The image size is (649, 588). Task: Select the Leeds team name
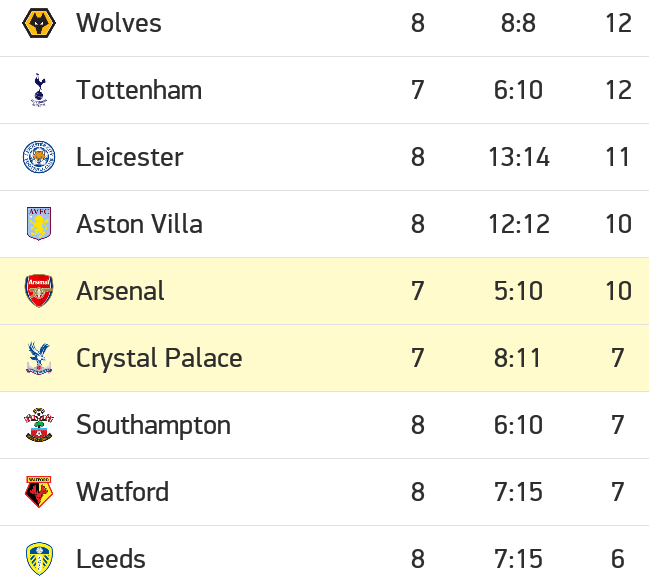[x=111, y=559]
